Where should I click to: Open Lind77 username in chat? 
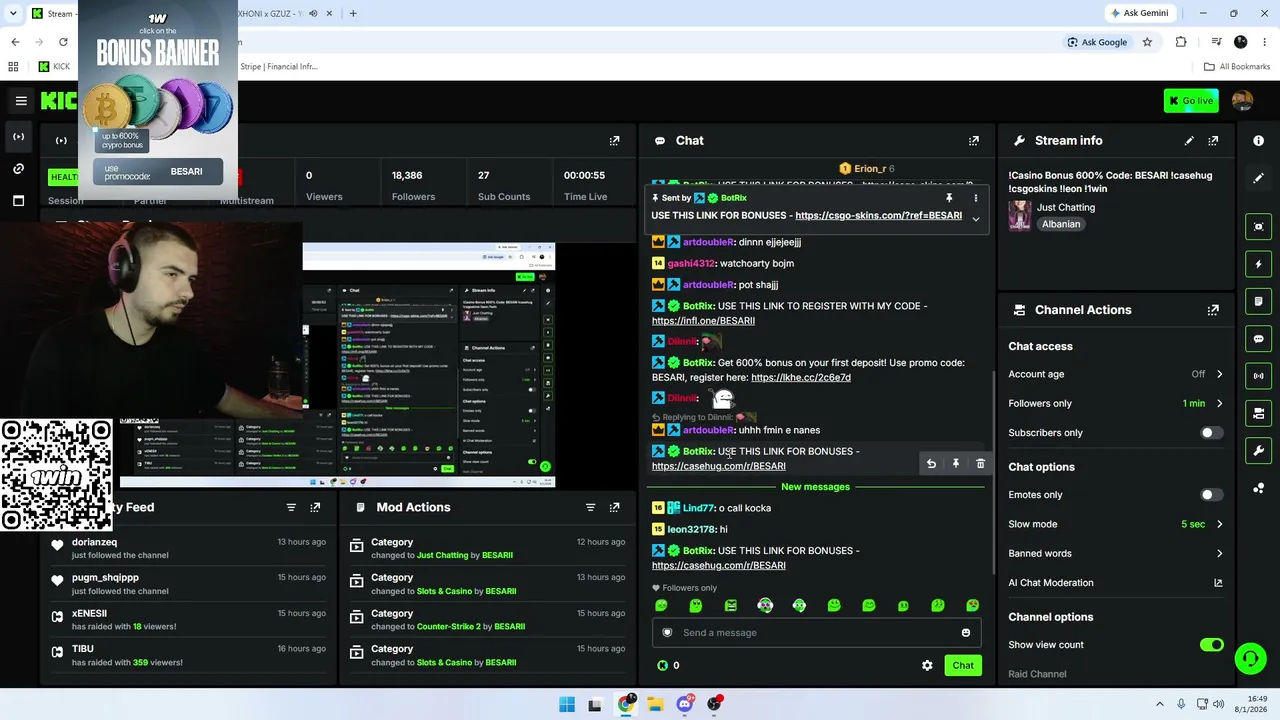pyautogui.click(x=699, y=508)
